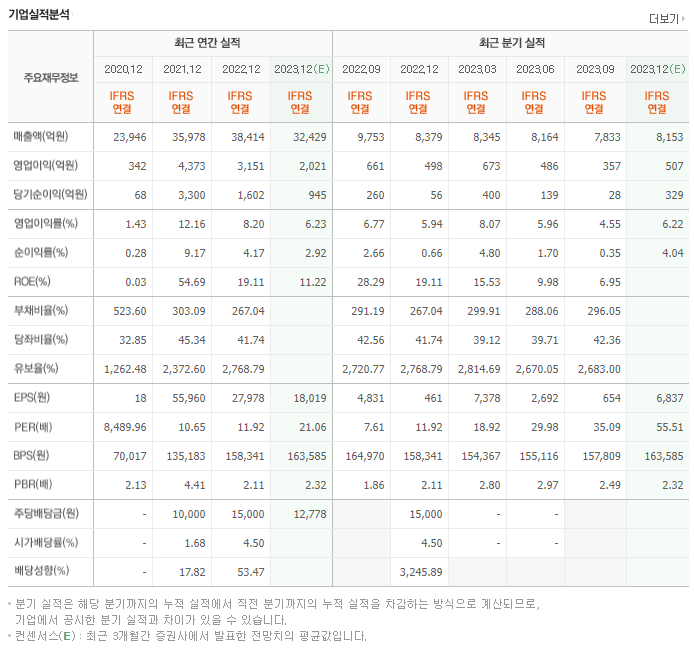Screen dimensions: 694x648
Task: Click the BPS value 157,809
Action: click(x=601, y=456)
